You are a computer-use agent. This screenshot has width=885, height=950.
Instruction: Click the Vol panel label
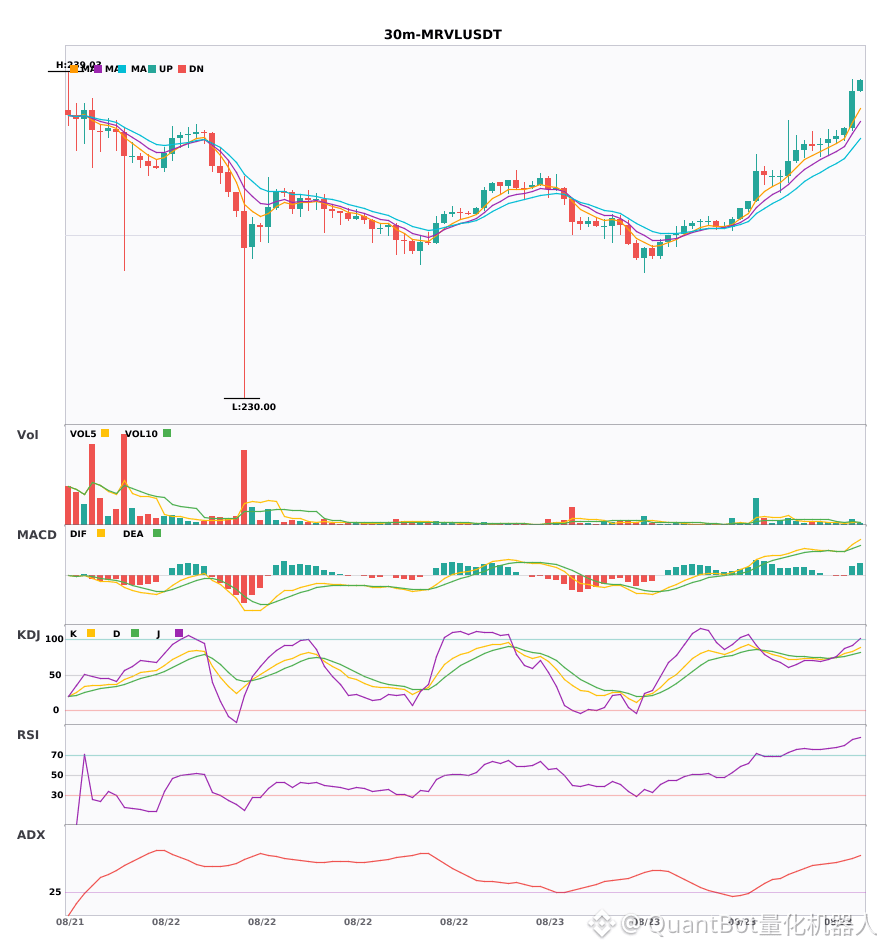click(27, 435)
